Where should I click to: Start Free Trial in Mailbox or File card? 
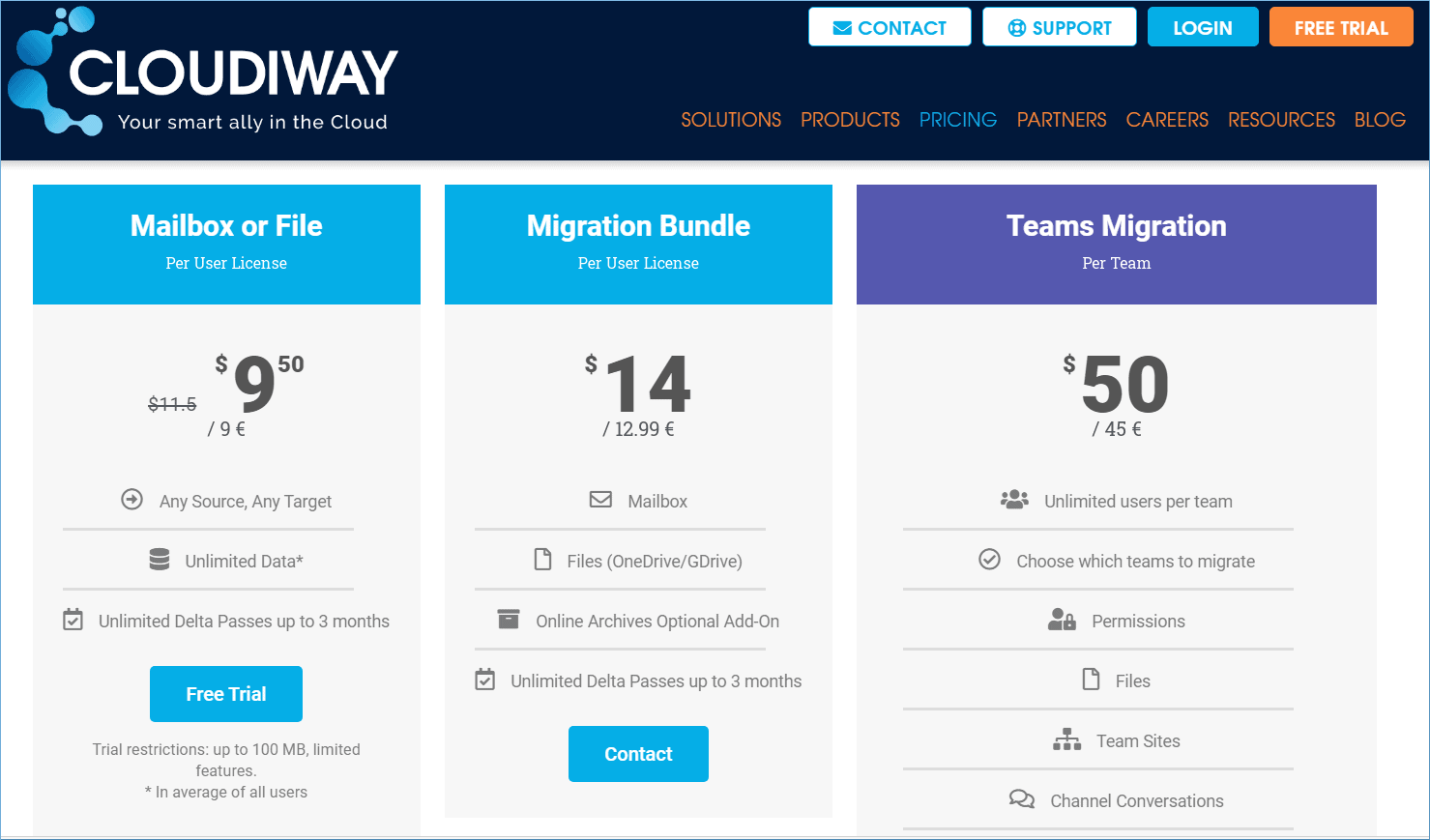pos(226,694)
